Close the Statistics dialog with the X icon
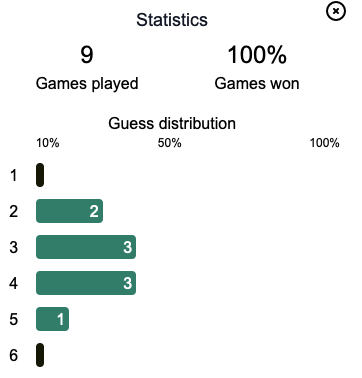This screenshot has height=378, width=362. 336,11
